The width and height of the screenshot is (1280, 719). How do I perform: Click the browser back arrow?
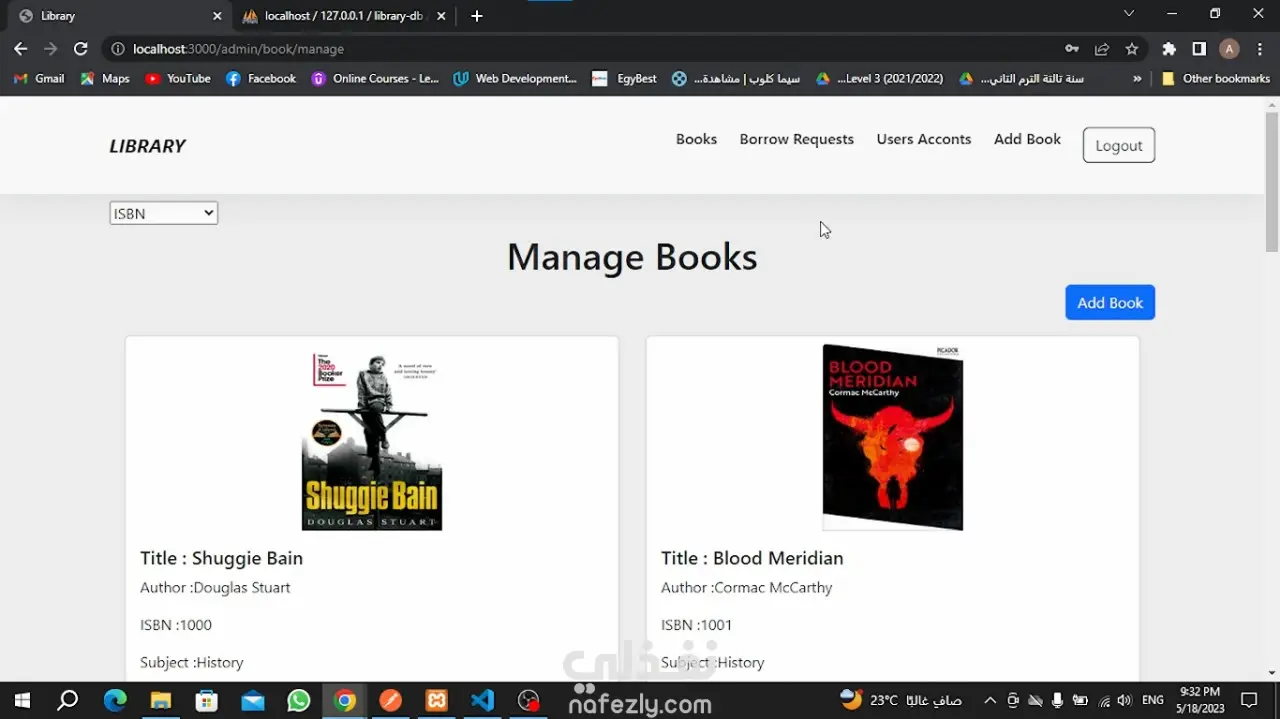click(x=20, y=48)
